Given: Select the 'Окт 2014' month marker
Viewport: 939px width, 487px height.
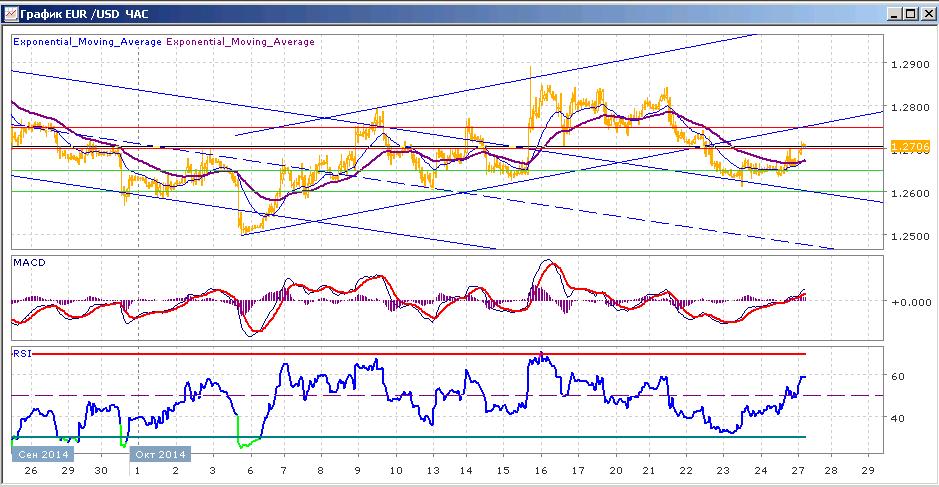Looking at the screenshot, I should coord(160,454).
